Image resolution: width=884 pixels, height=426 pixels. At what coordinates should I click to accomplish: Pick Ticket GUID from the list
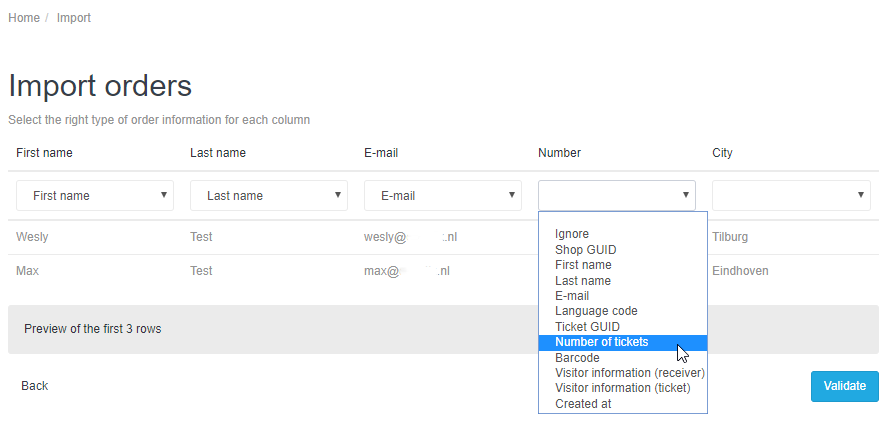coord(622,327)
